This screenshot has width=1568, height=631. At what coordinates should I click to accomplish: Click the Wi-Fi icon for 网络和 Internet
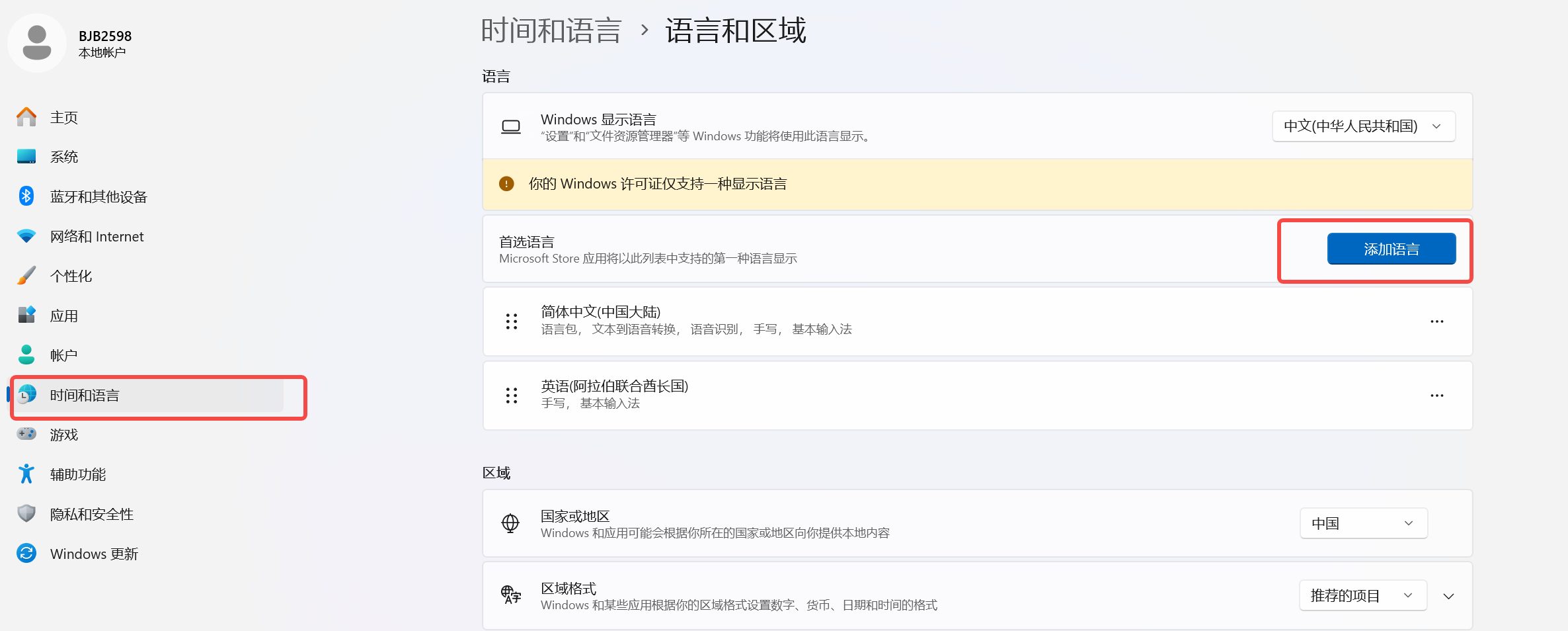coord(26,236)
